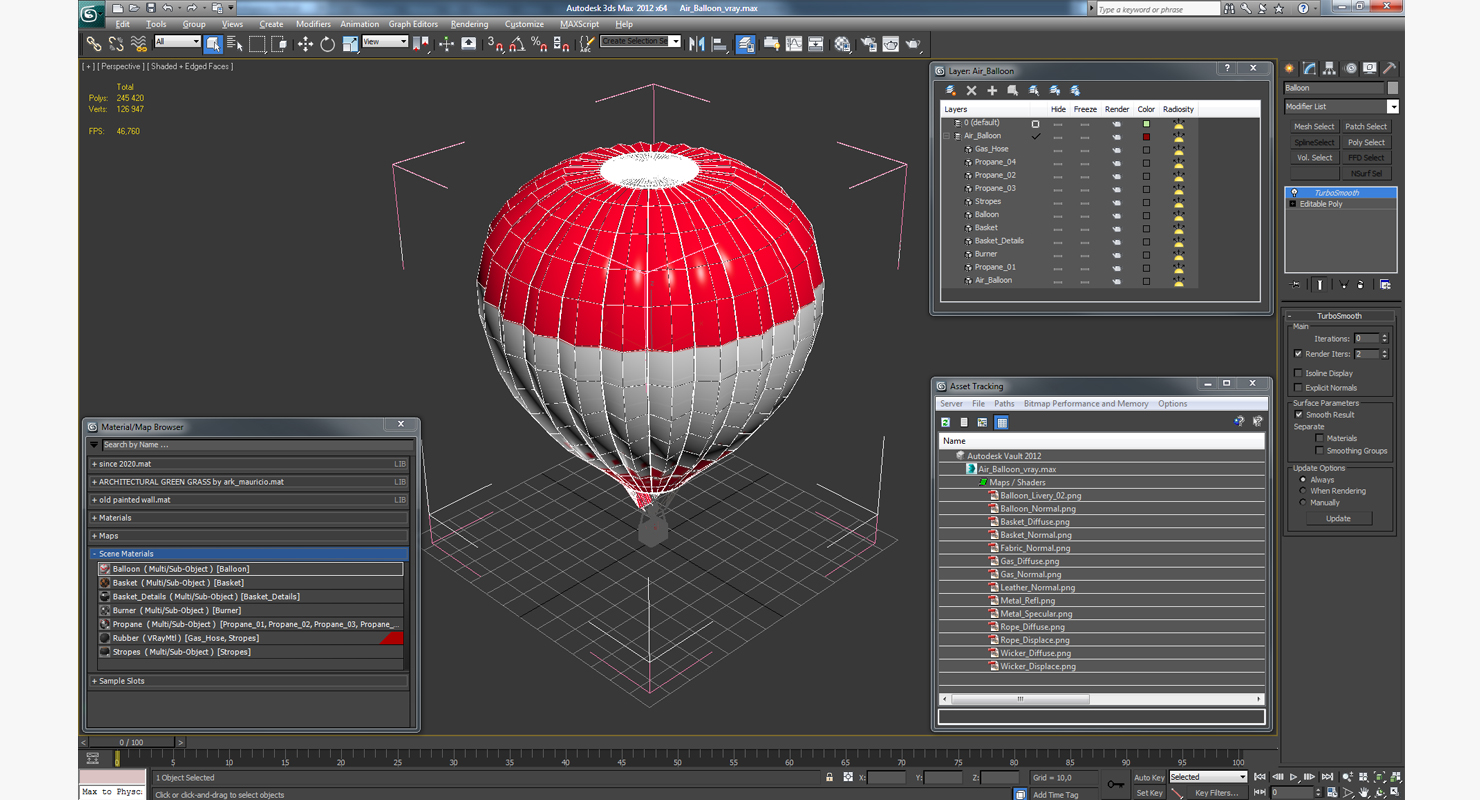Click Configure Modifier Sets icon
This screenshot has height=800, width=1480.
[x=1385, y=285]
